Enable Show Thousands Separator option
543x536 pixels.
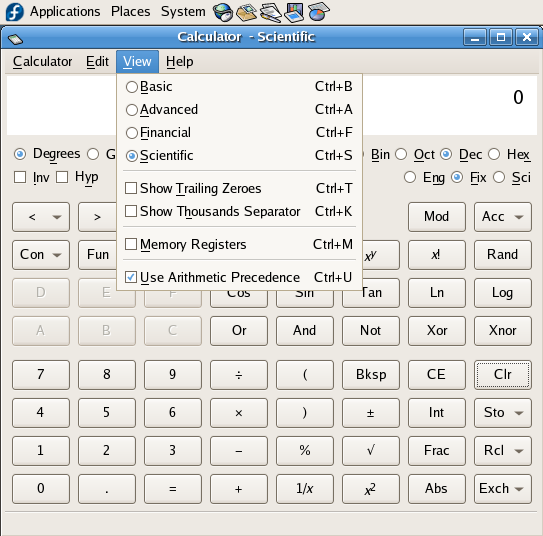(239, 212)
